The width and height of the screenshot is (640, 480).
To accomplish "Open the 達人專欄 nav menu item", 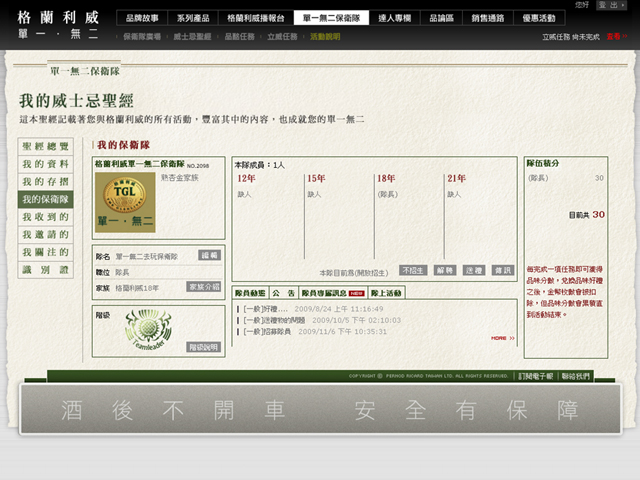I will coord(395,18).
